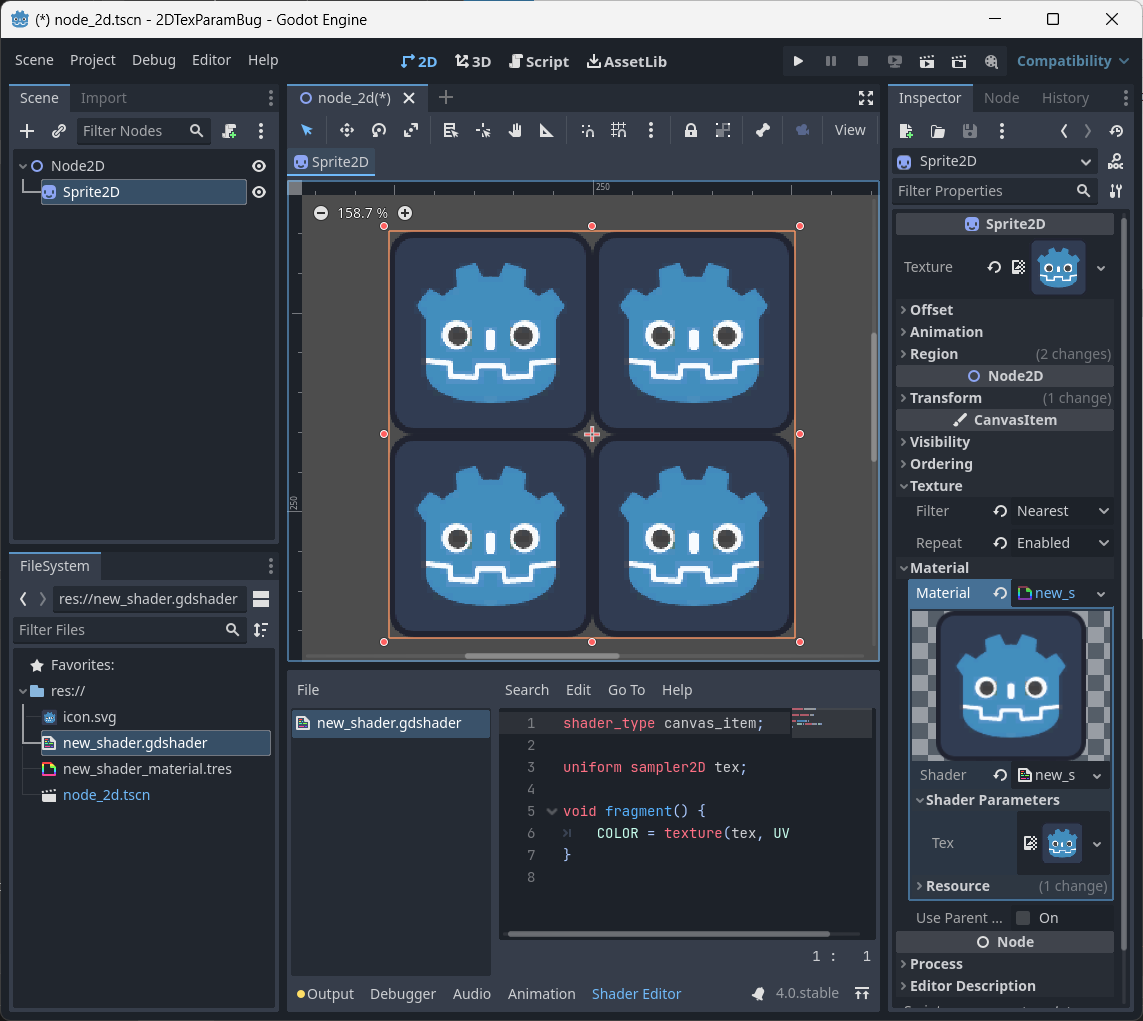1143x1021 pixels.
Task: Enable smart snapping with the magnet icon
Action: [587, 130]
